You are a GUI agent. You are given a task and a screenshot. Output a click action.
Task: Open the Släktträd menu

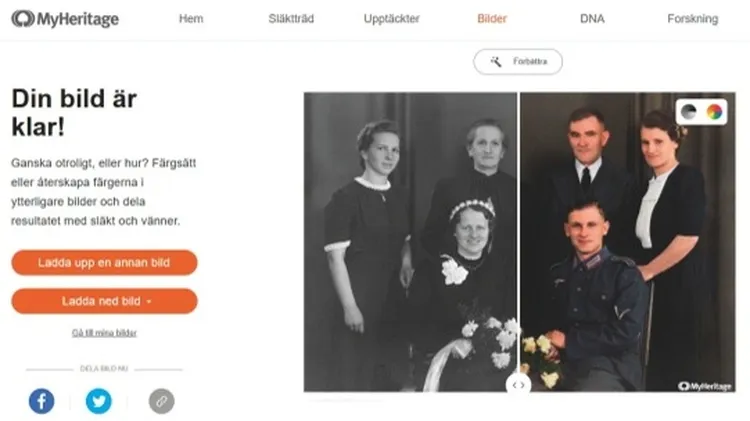click(291, 19)
